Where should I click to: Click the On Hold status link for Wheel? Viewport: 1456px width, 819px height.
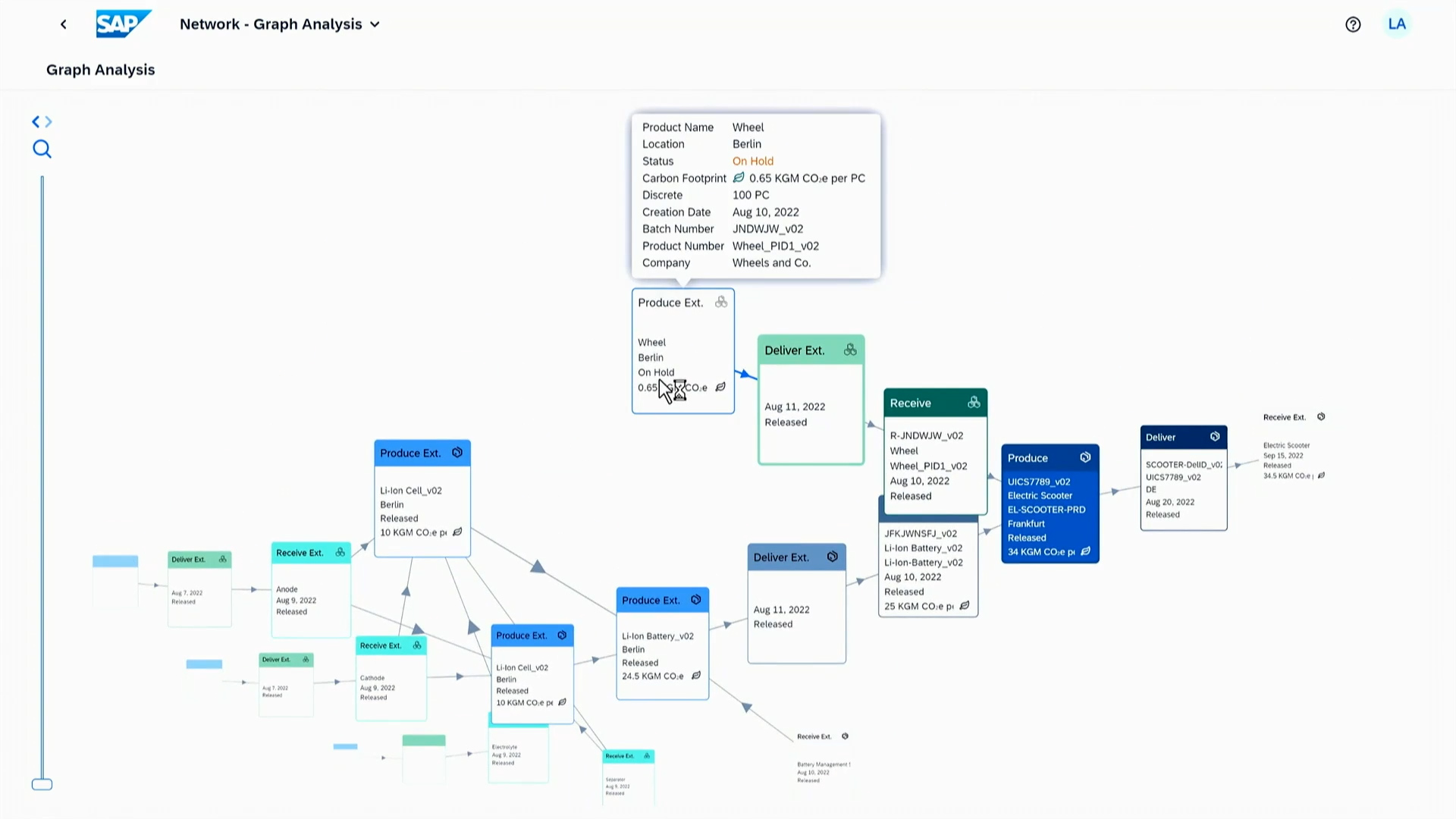(752, 161)
